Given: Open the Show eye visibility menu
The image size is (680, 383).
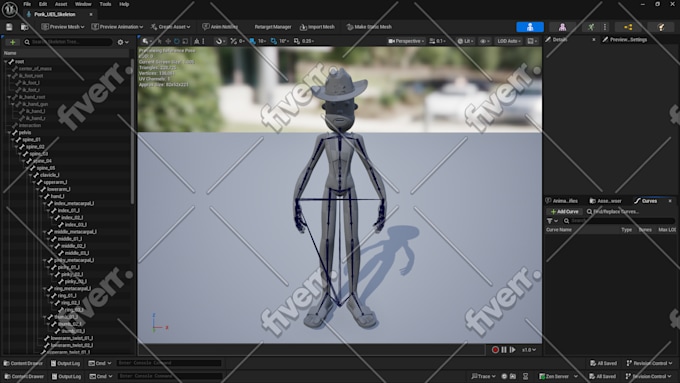Looking at the screenshot, I should (484, 41).
